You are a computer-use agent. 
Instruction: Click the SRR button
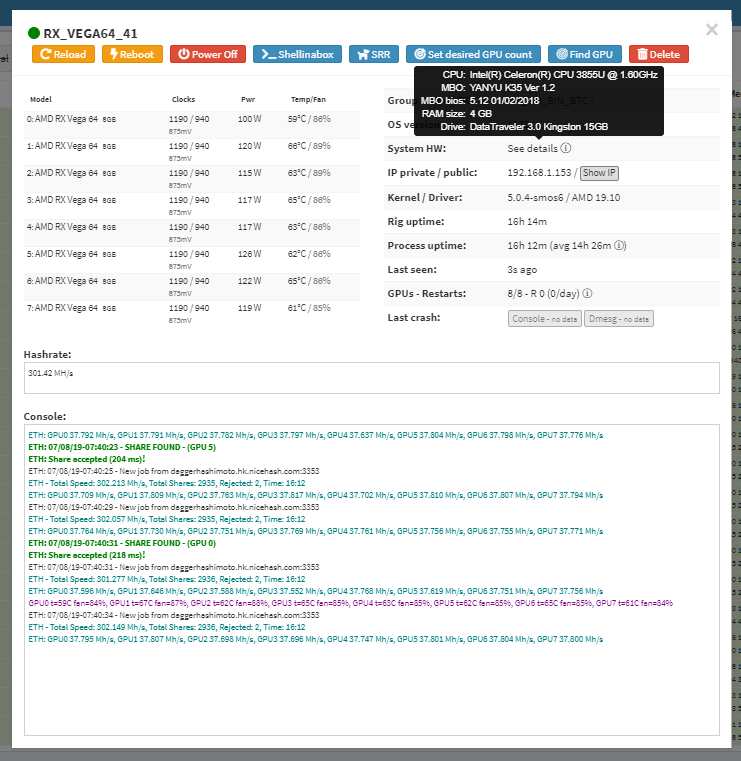coord(374,54)
